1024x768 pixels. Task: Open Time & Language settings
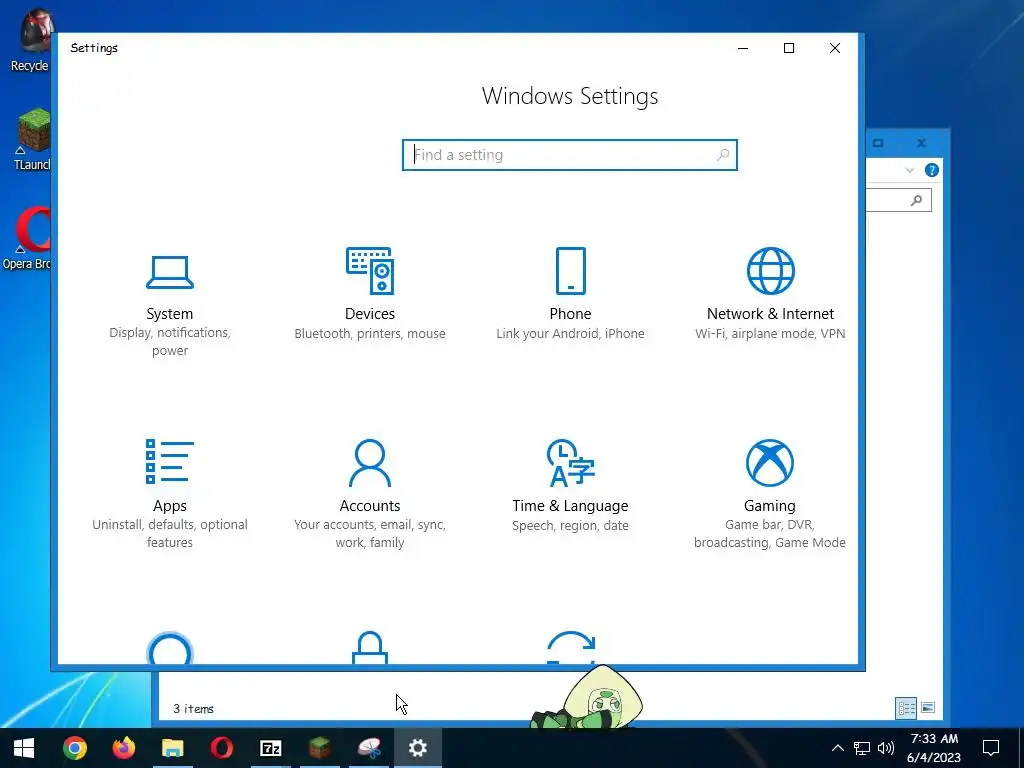[x=570, y=487]
